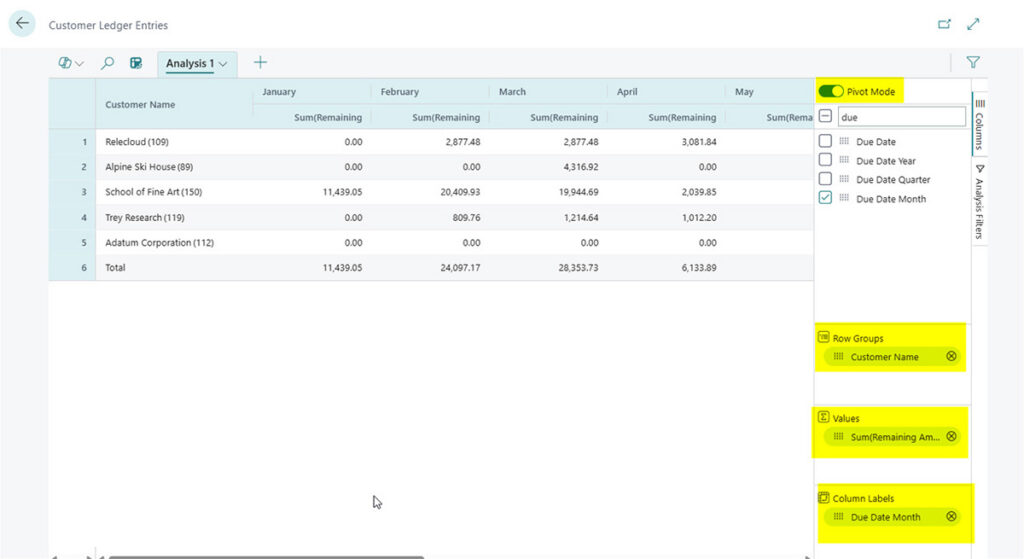This screenshot has width=1024, height=559.
Task: Uncheck the Due Date Month field
Action: (825, 197)
